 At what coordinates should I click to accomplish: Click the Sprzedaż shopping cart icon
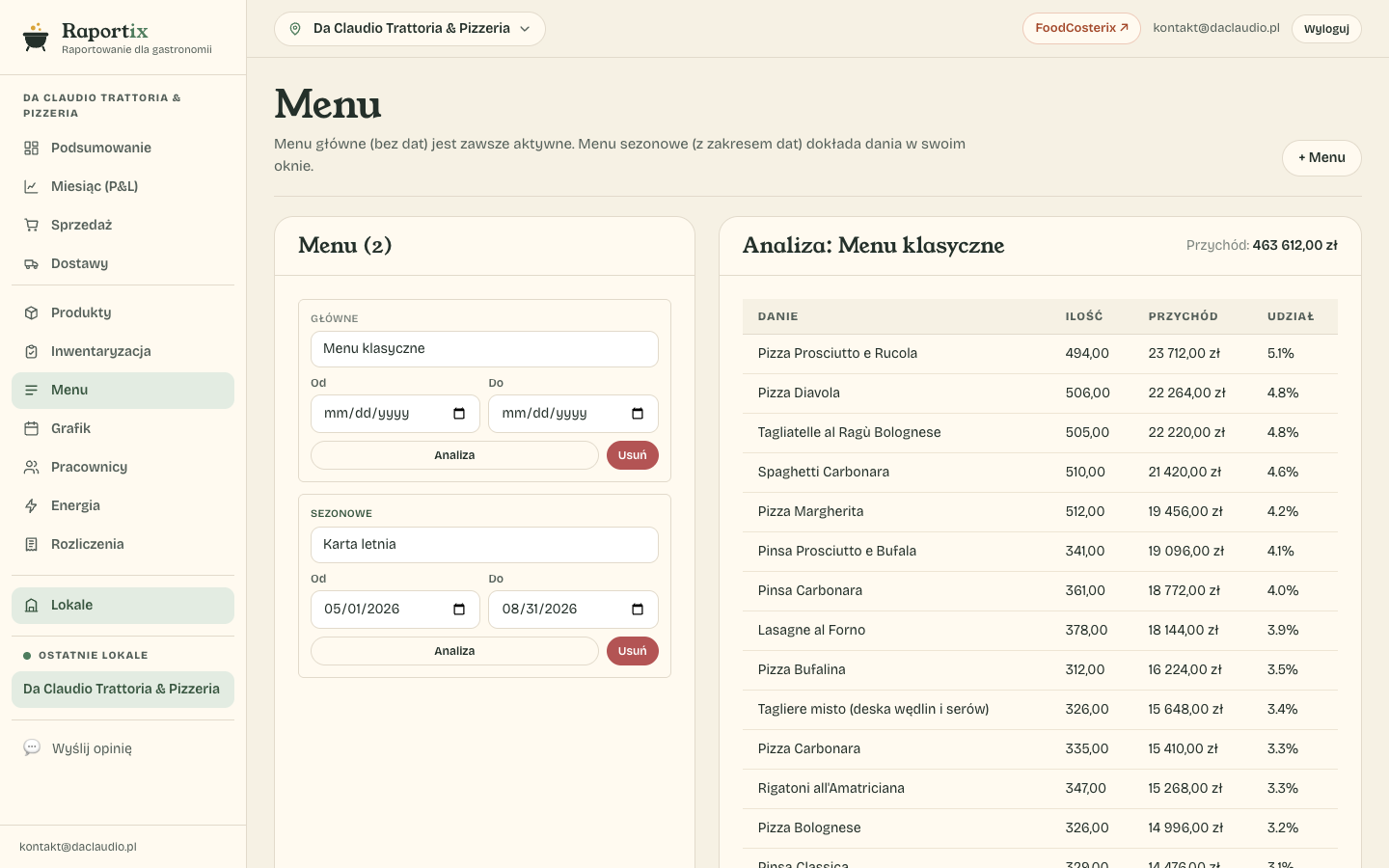[32, 225]
